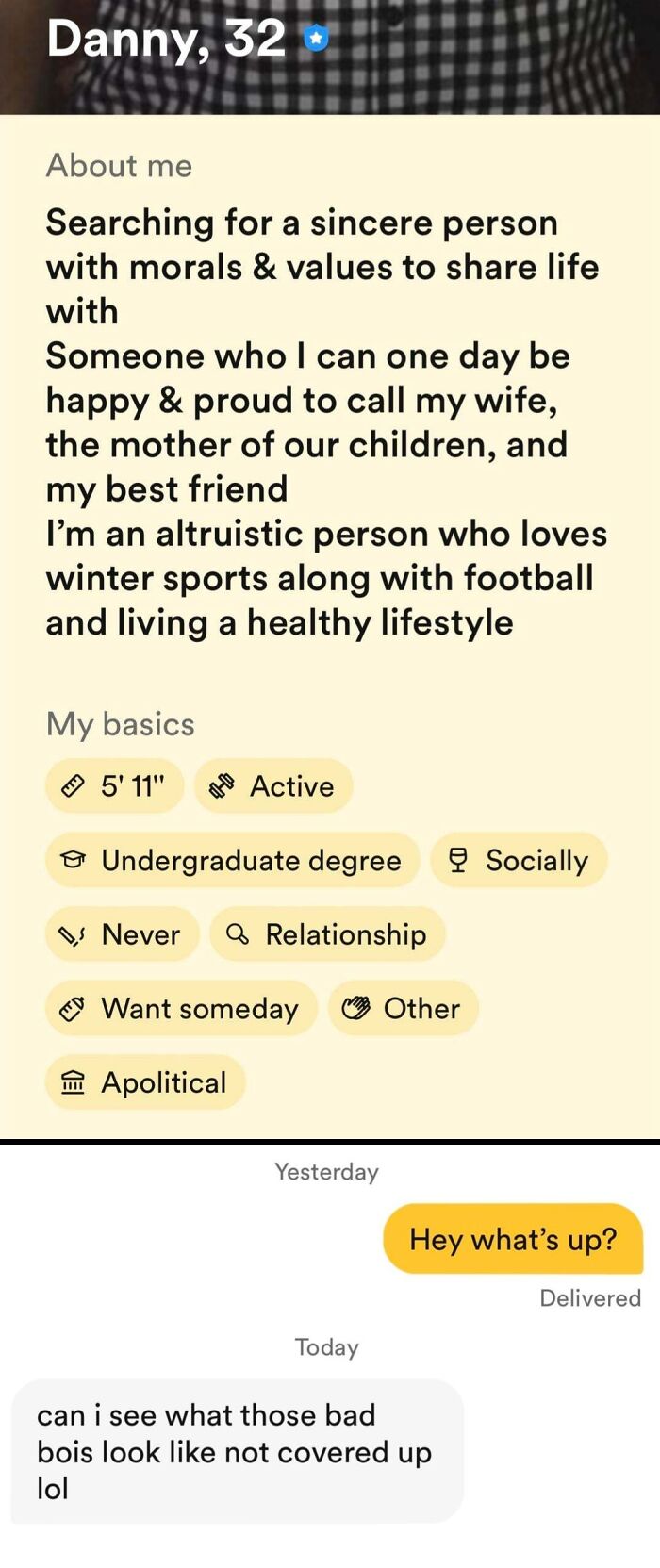Open the Relationship goal chip
Image resolution: width=660 pixels, height=1568 pixels.
(328, 934)
